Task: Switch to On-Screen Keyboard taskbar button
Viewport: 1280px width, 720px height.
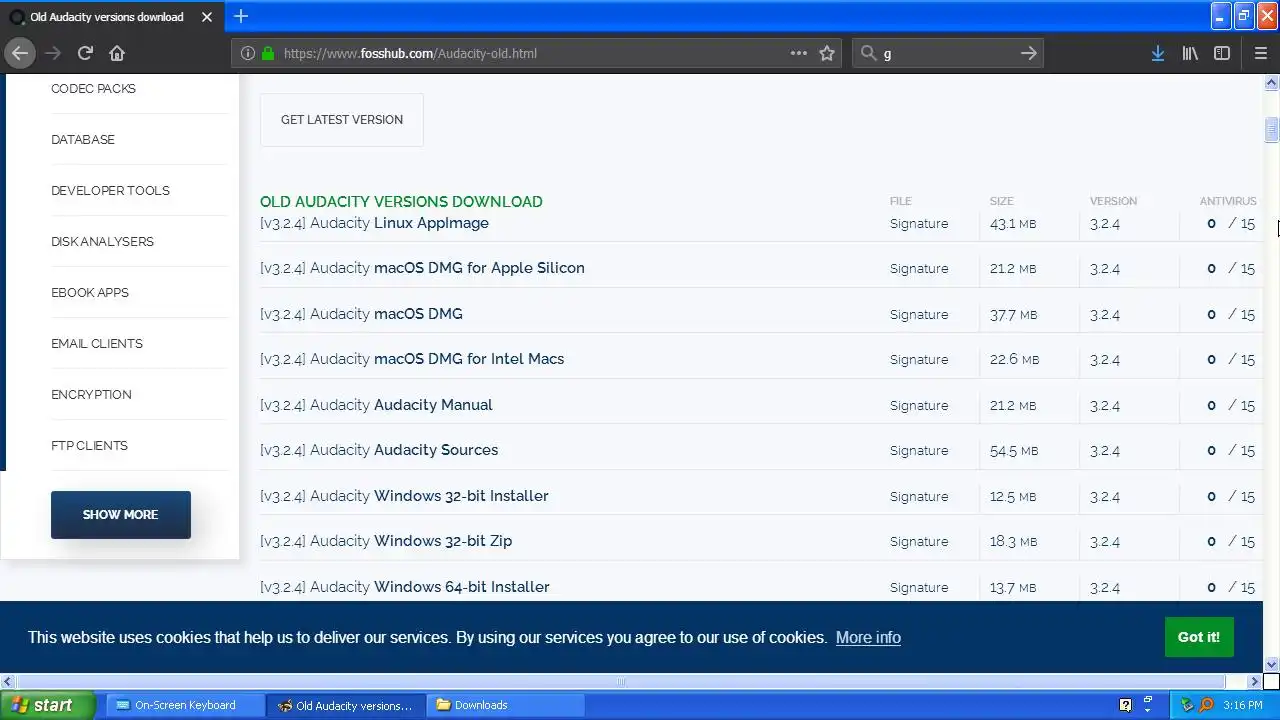Action: (x=185, y=705)
